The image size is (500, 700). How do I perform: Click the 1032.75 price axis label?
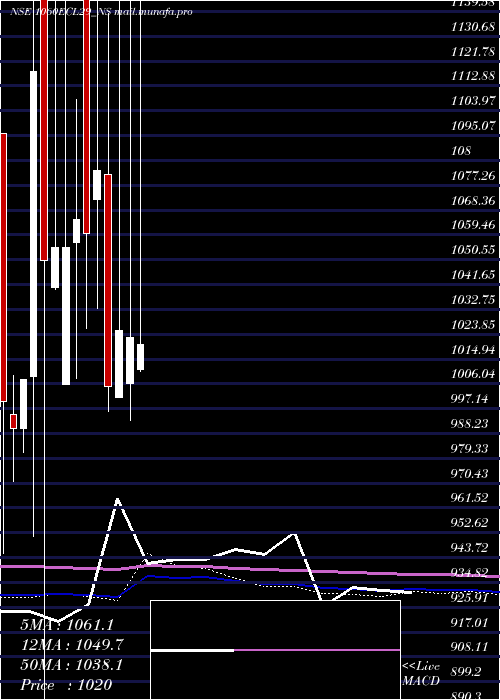click(x=473, y=300)
